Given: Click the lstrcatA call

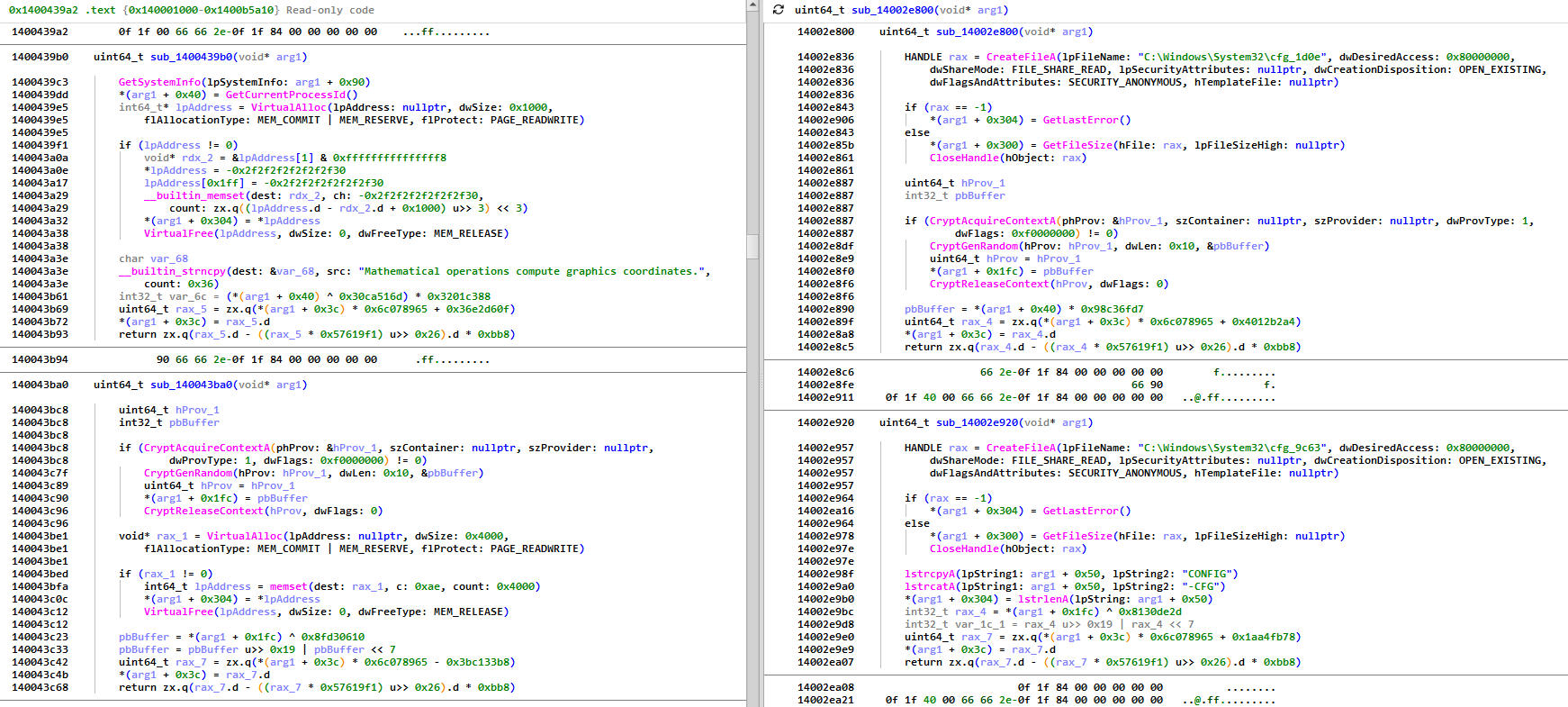Looking at the screenshot, I should tap(930, 586).
